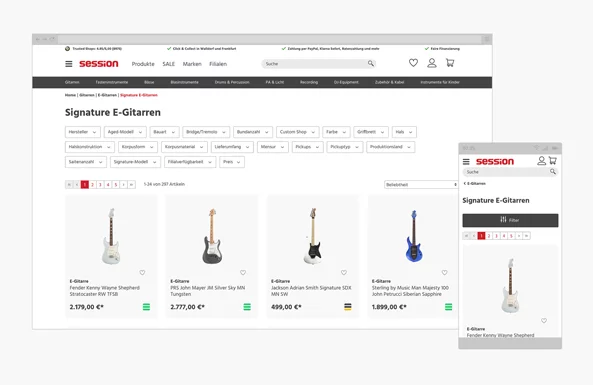Go back to E-Gitarren in mobile view
593x385 pixels.
pyautogui.click(x=475, y=183)
